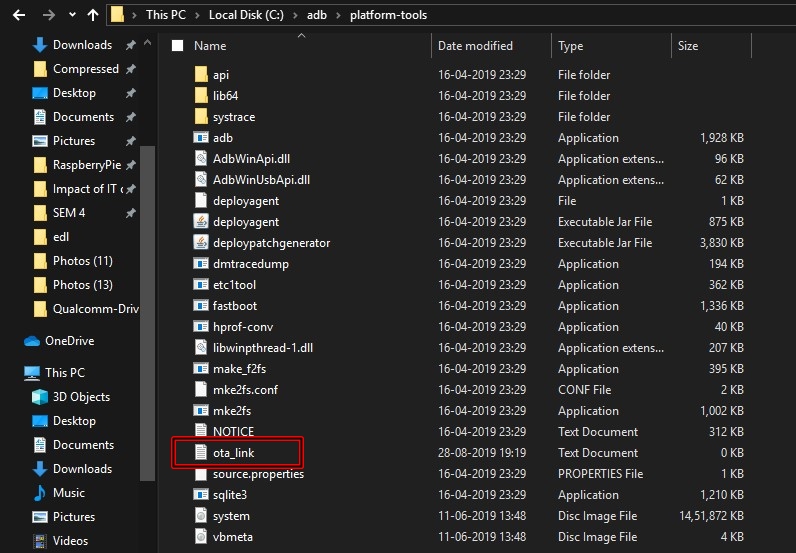Screen dimensions: 796x553
Task: Click 'Local Disk (C:)' breadcrumb
Action: [246, 15]
